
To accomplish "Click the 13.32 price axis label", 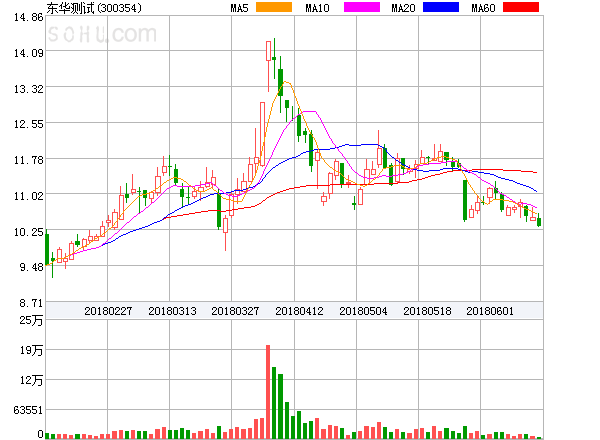I will [28, 89].
